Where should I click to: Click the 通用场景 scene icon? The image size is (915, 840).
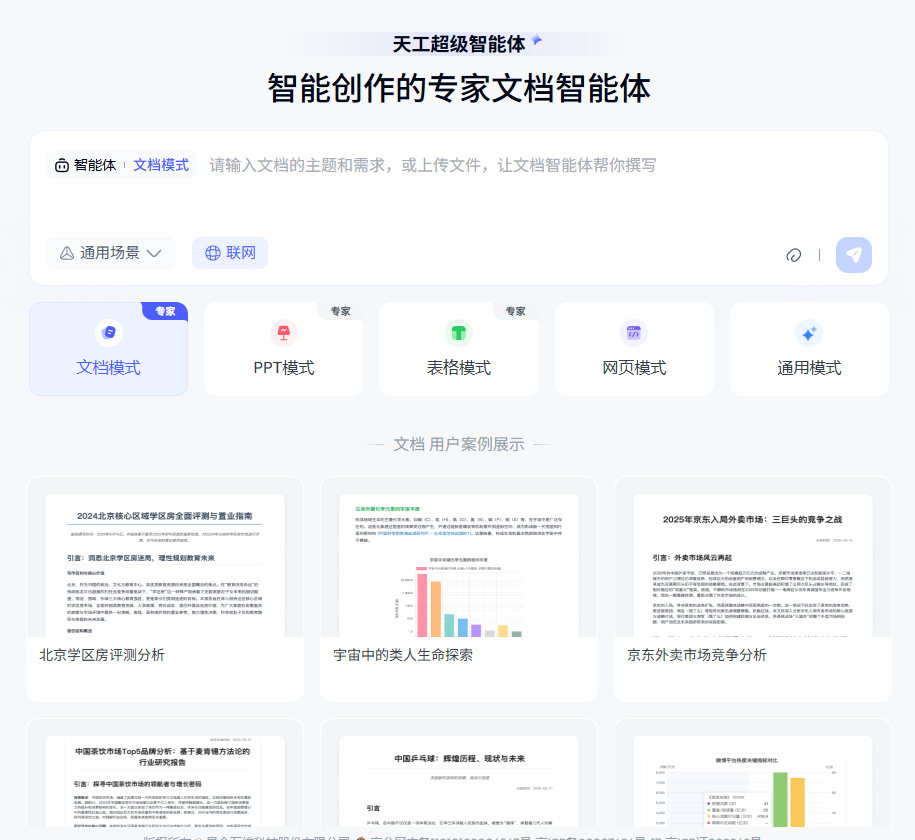[67, 253]
